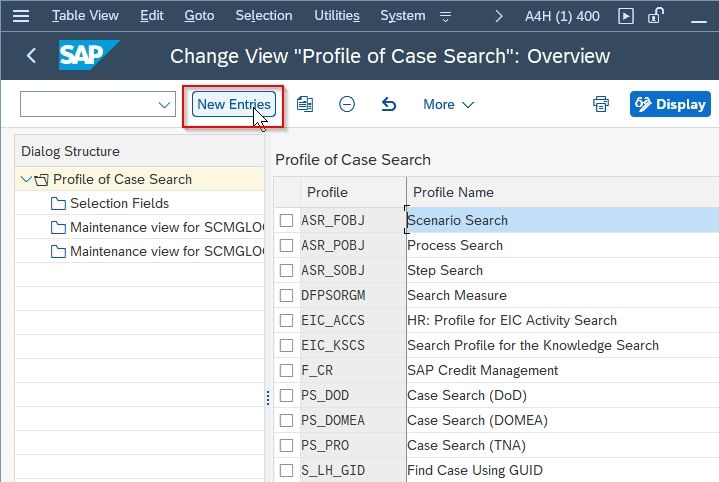719x482 pixels.
Task: Click the printer icon
Action: 601,104
